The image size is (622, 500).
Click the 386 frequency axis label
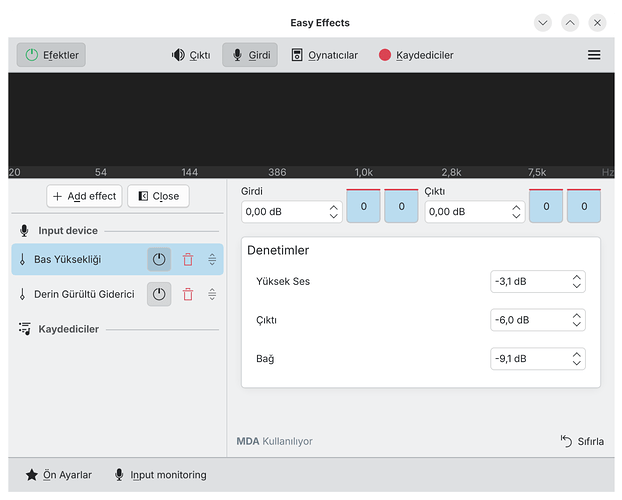coord(277,172)
